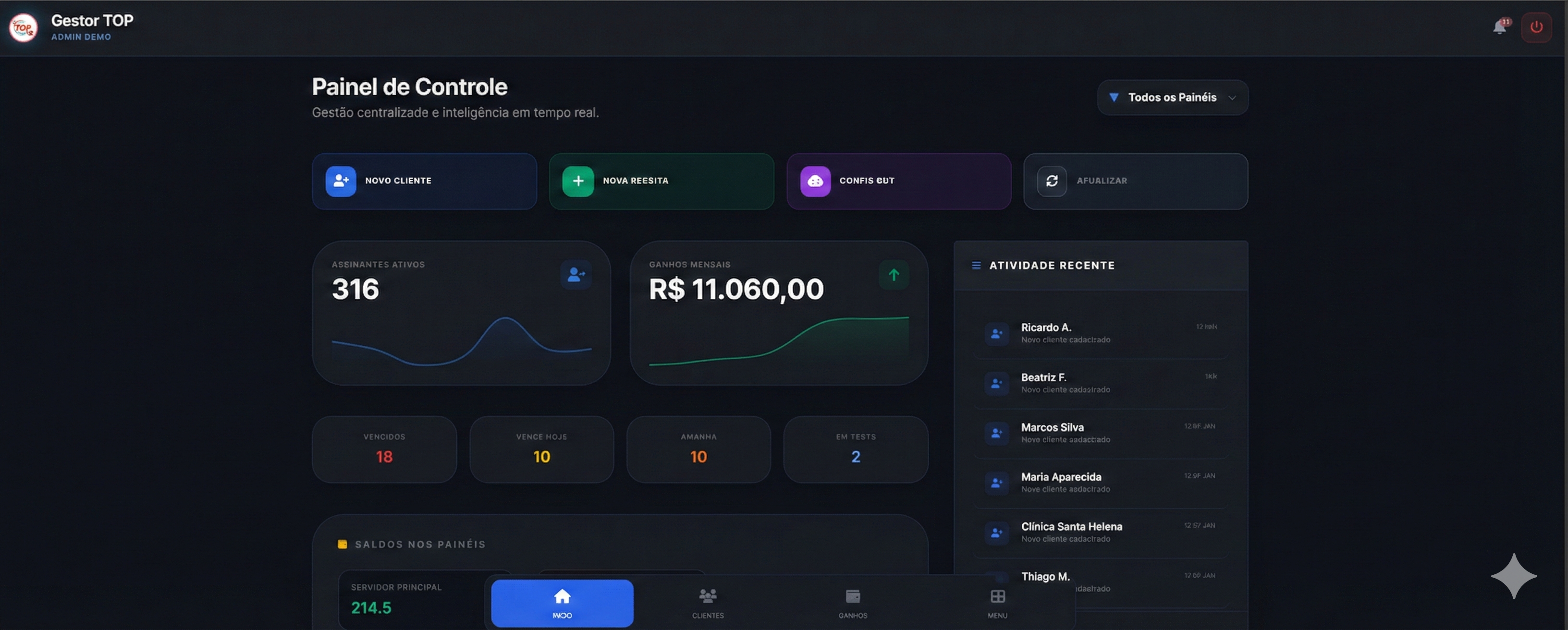The height and width of the screenshot is (630, 1568).
Task: Click the sparkle assistant icon
Action: (1513, 576)
